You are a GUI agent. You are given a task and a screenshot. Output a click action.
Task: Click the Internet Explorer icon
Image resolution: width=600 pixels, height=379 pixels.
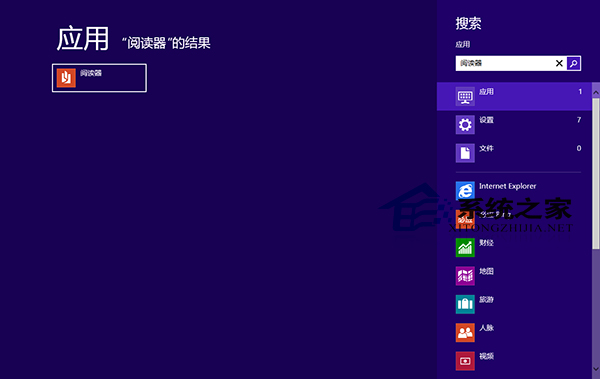tap(465, 190)
